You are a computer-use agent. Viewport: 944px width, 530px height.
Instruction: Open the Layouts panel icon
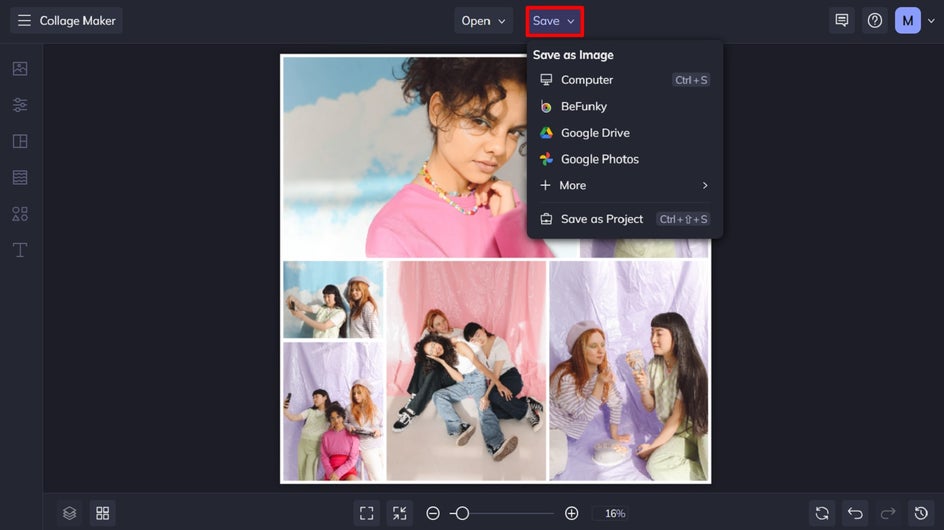[20, 141]
